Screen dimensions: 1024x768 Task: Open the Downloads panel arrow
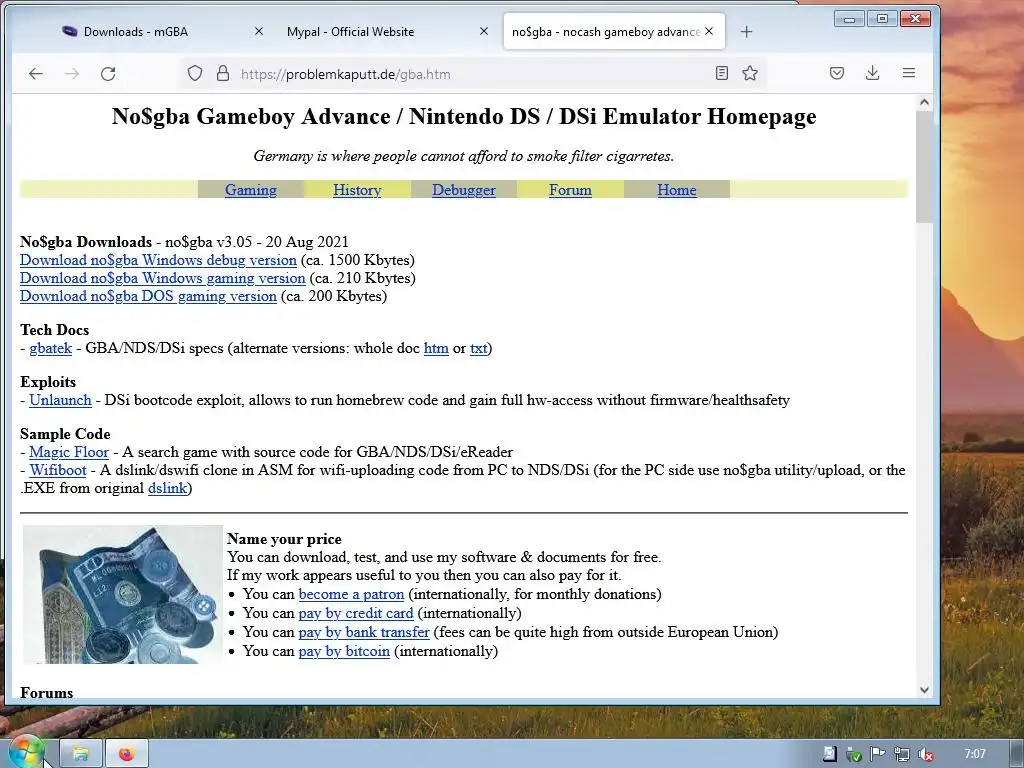tap(872, 73)
